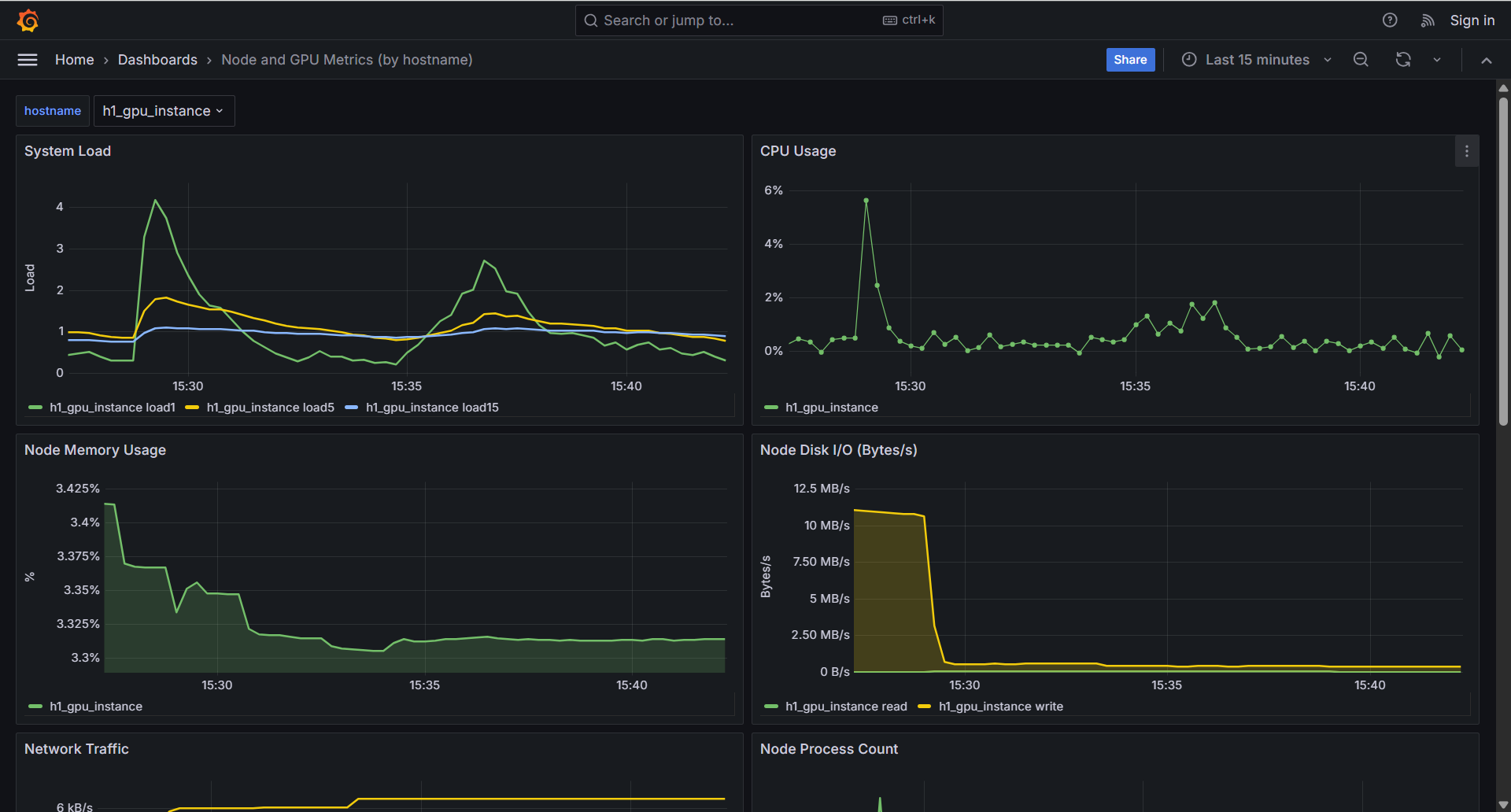Zoom out the time range
The height and width of the screenshot is (812, 1511).
[1361, 60]
